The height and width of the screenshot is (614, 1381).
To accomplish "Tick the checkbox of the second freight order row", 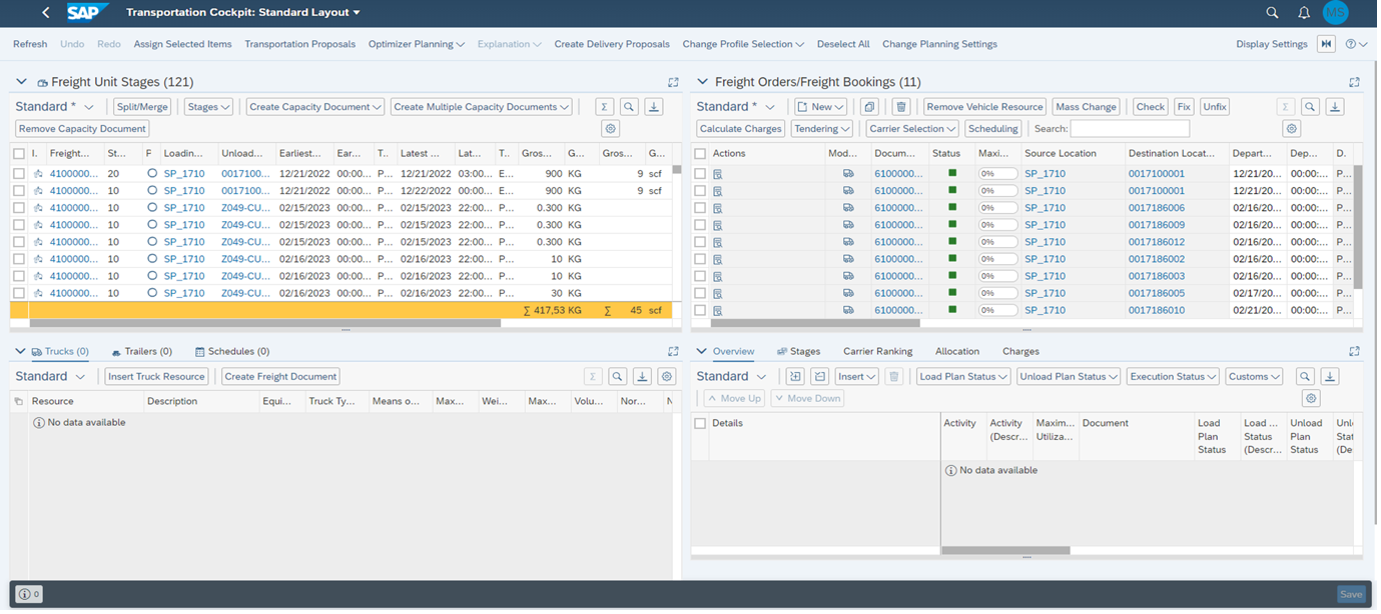I will pyautogui.click(x=700, y=190).
